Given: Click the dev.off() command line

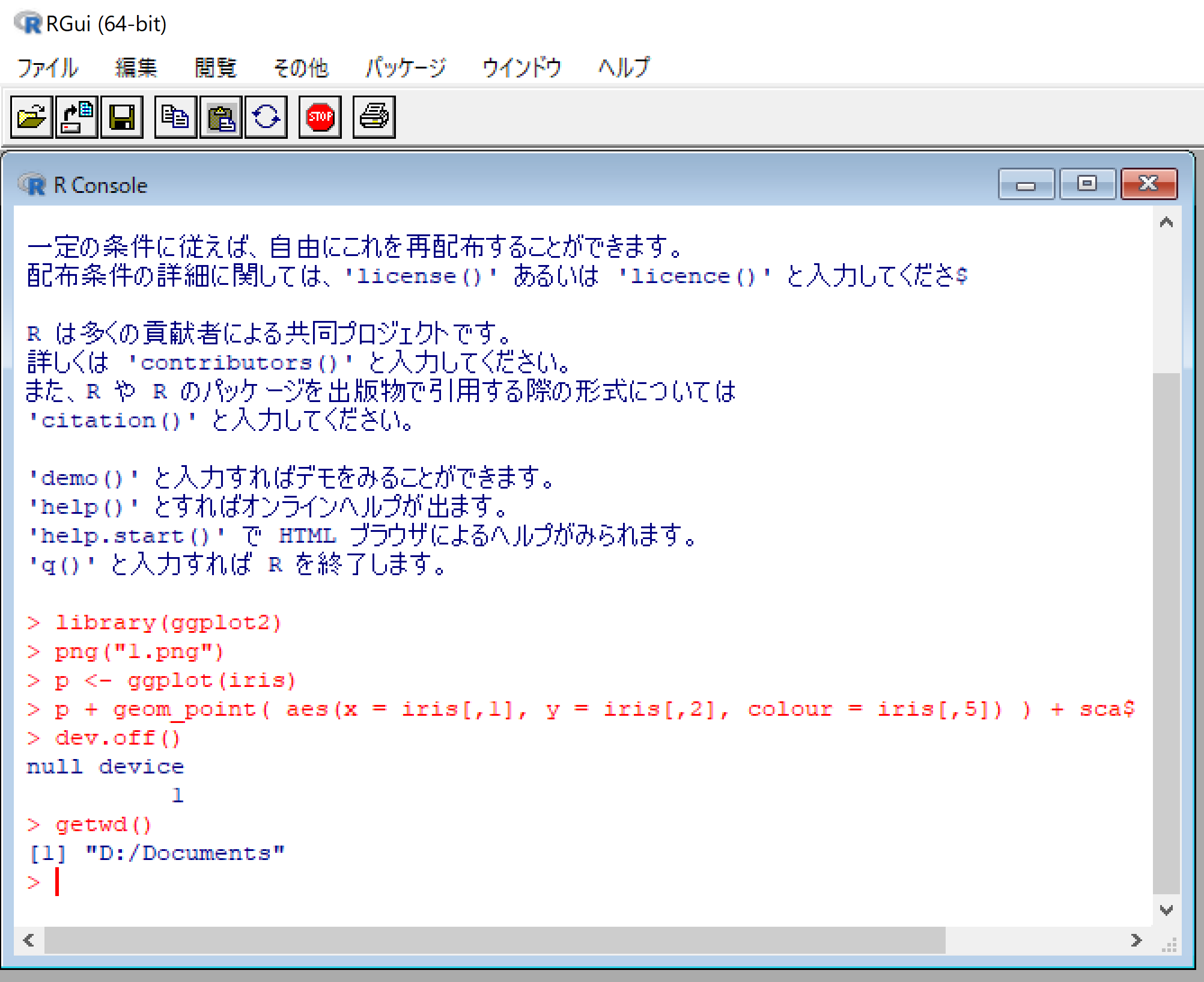Looking at the screenshot, I should pyautogui.click(x=104, y=738).
